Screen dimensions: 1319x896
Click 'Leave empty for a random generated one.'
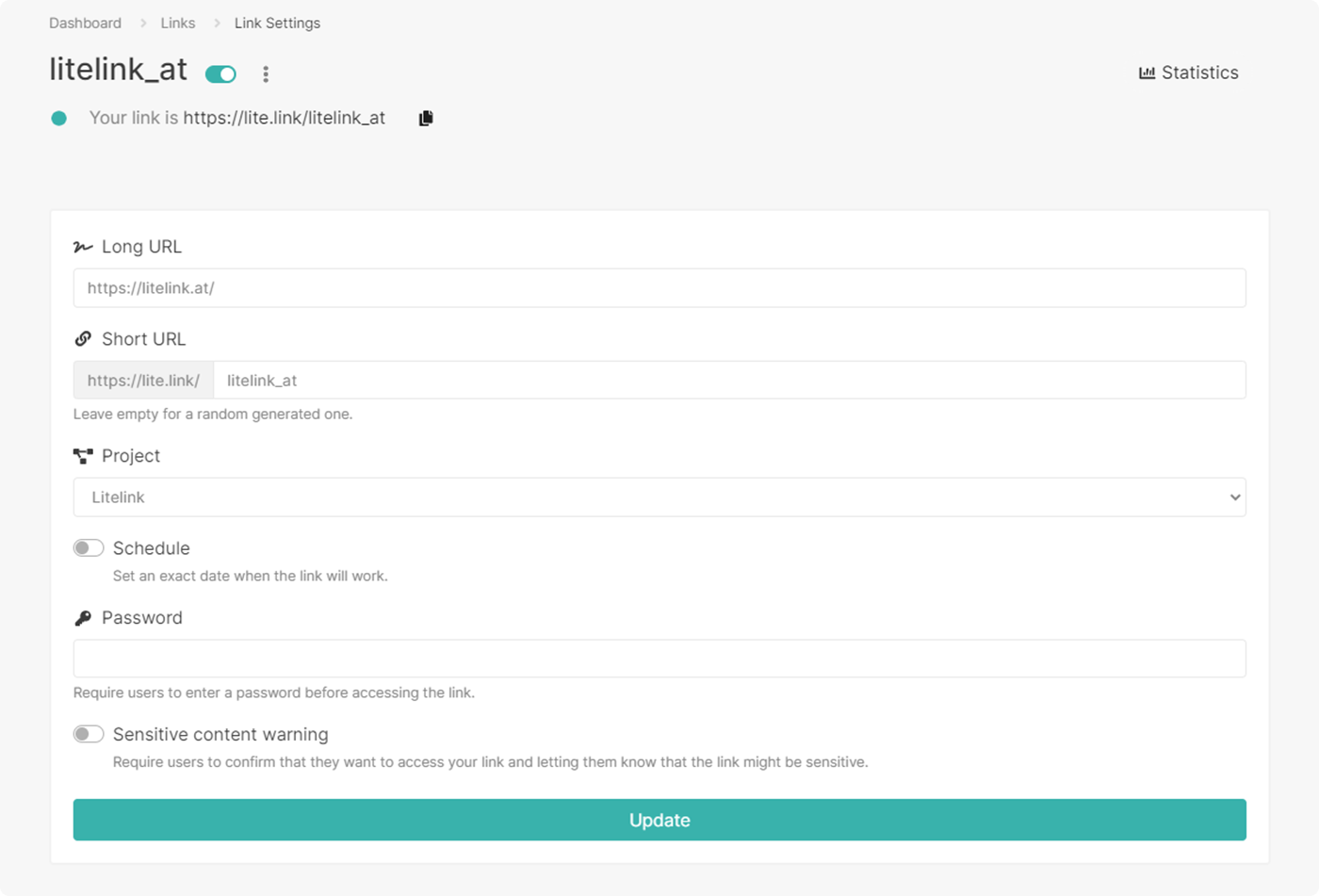213,414
